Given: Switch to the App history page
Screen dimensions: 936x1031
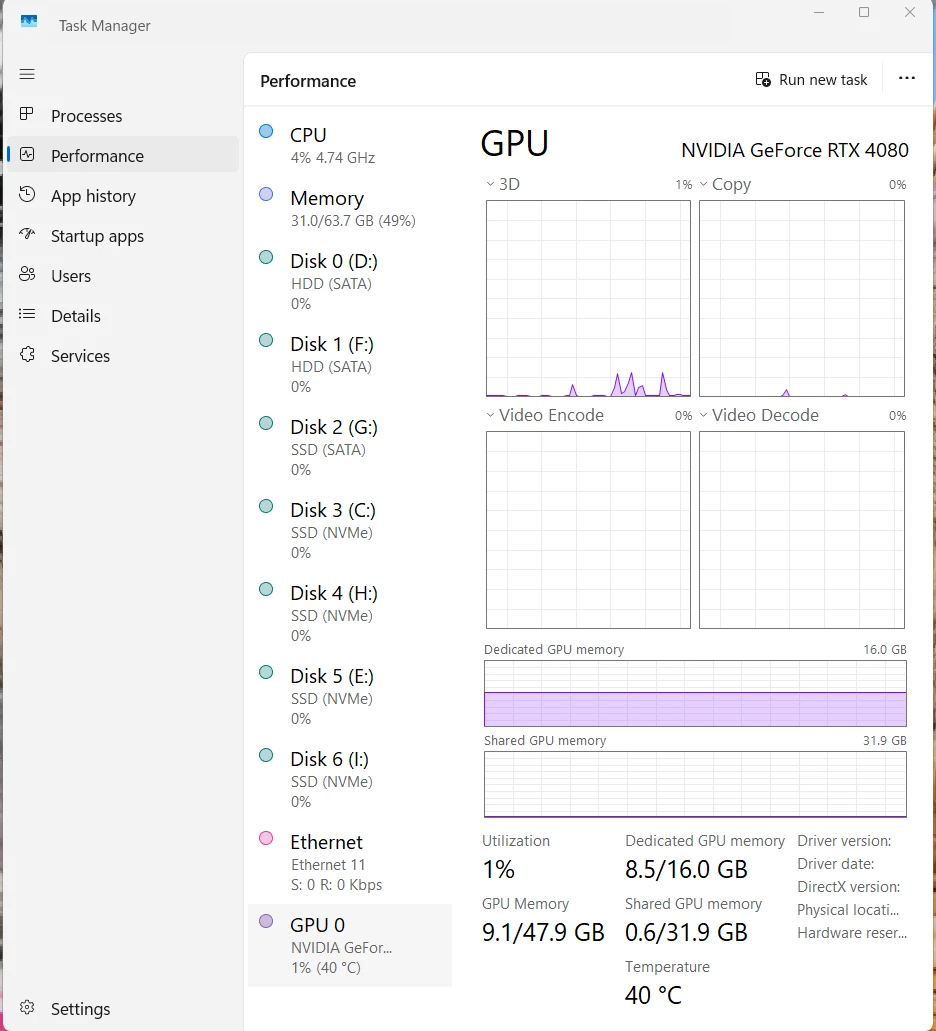Looking at the screenshot, I should 124,196.
